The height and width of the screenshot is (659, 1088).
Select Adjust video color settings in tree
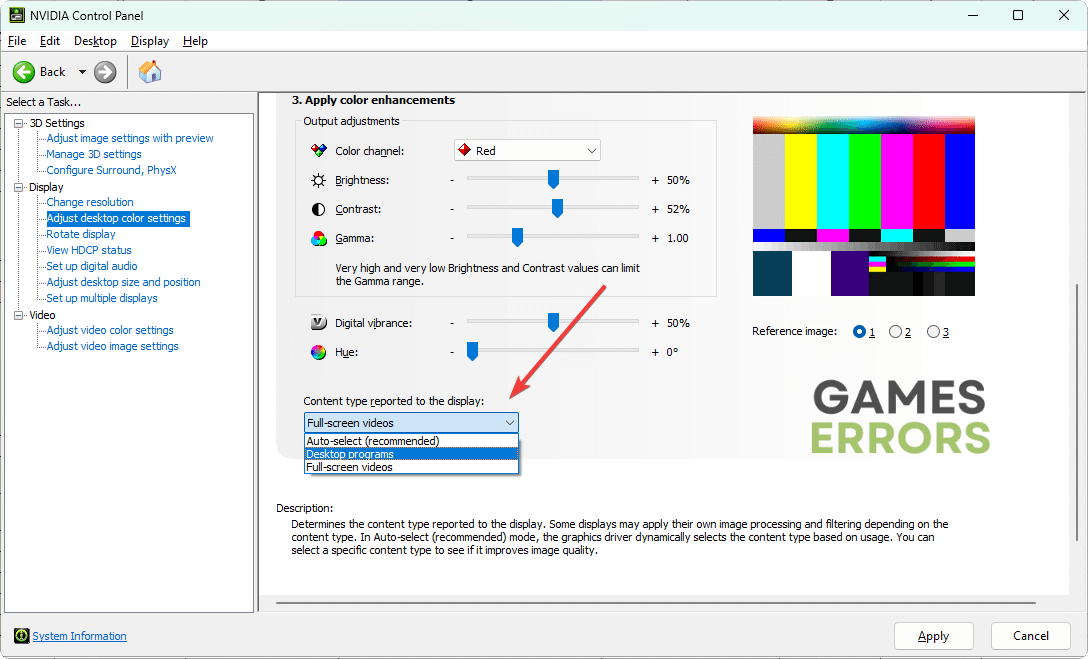109,329
